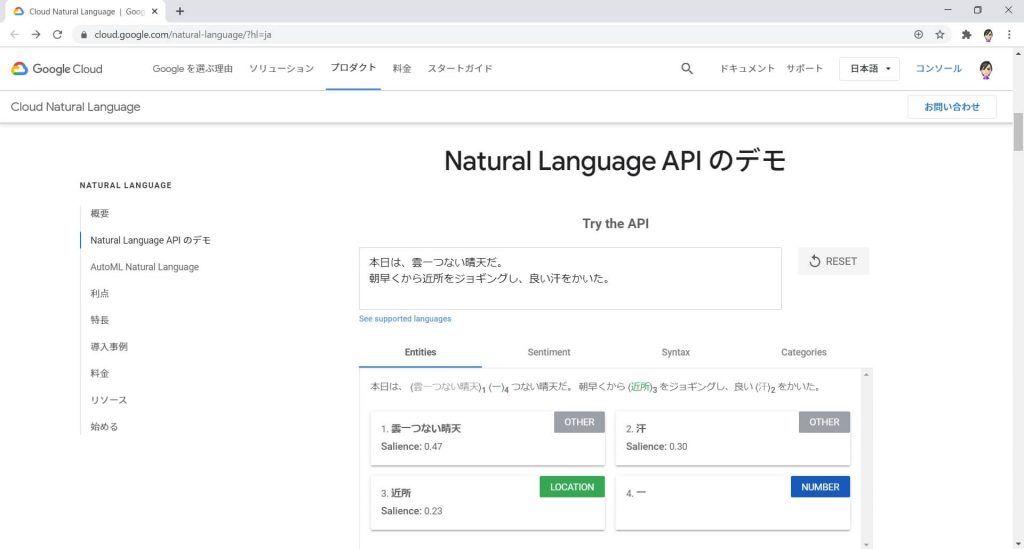Open the zoom indicator icon in address bar
Viewport: 1024px width, 549px height.
click(918, 35)
